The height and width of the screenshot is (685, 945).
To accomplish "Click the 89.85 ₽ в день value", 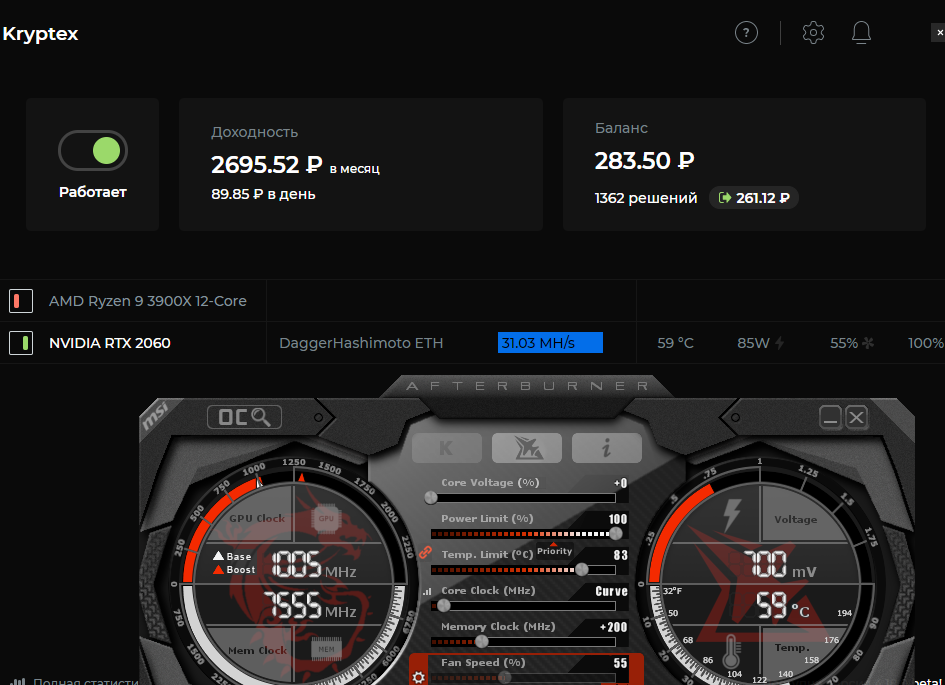I will pyautogui.click(x=263, y=194).
